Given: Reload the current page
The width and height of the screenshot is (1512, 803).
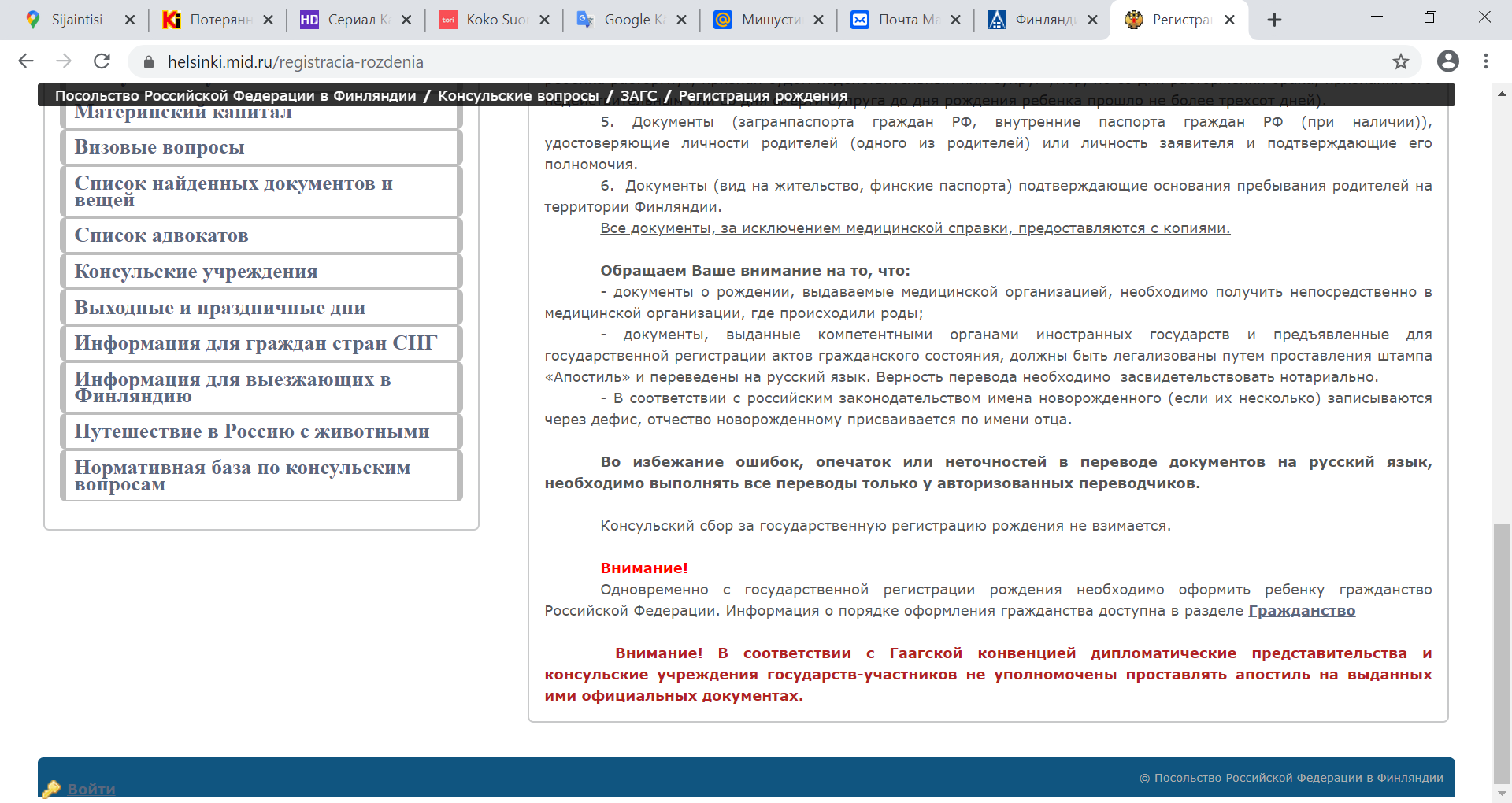Looking at the screenshot, I should 102,61.
